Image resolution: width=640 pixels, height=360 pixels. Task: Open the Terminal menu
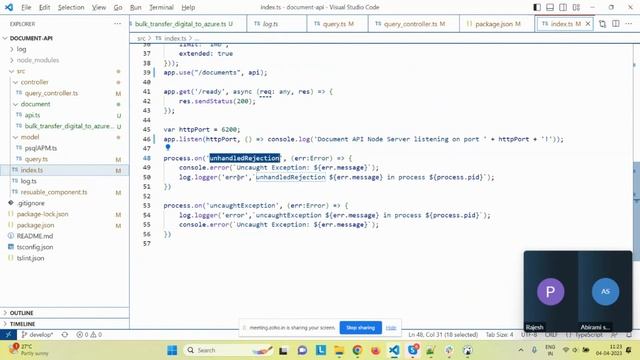[161, 7]
